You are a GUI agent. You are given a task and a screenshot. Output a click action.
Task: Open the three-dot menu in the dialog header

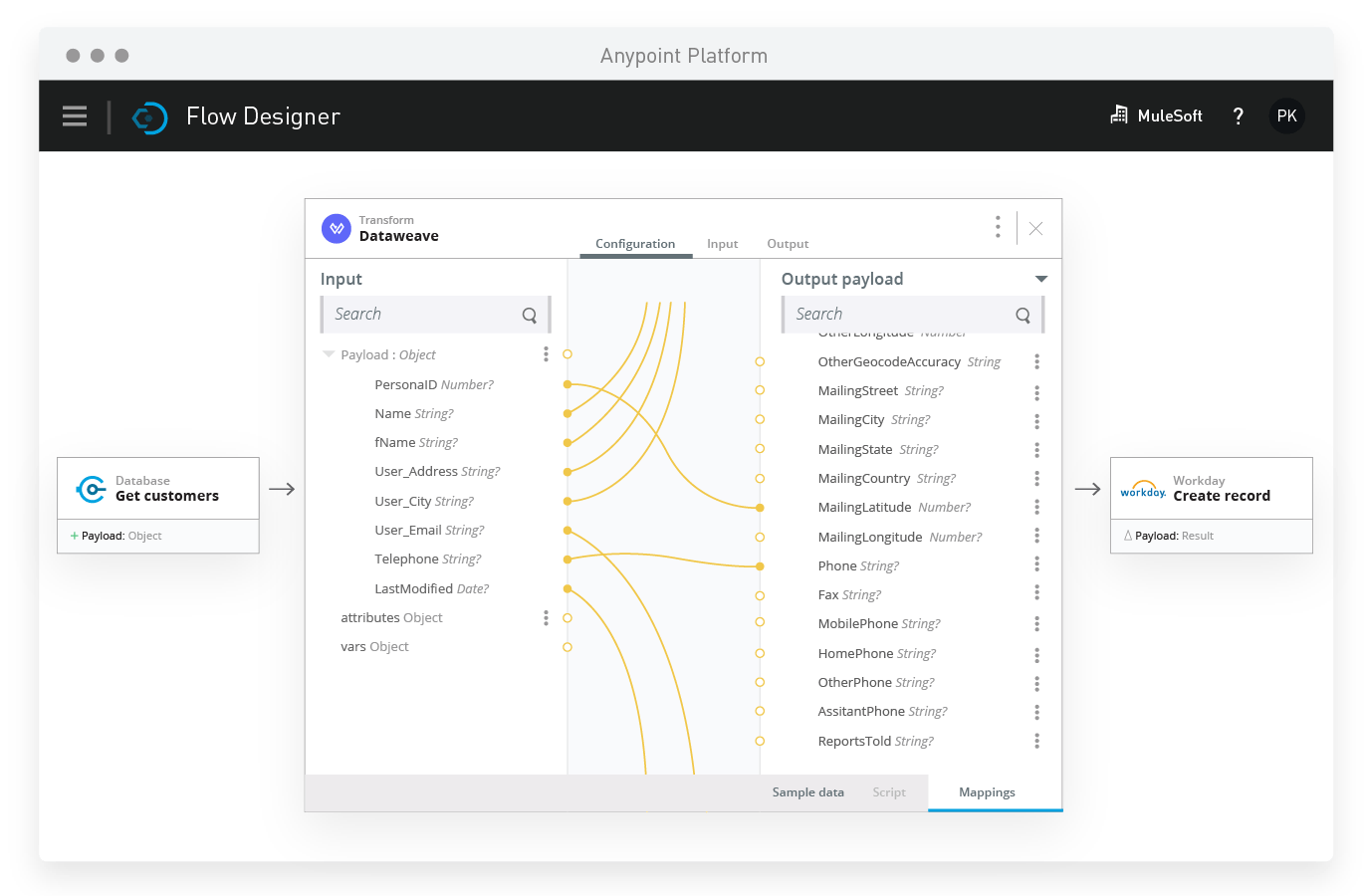[998, 227]
